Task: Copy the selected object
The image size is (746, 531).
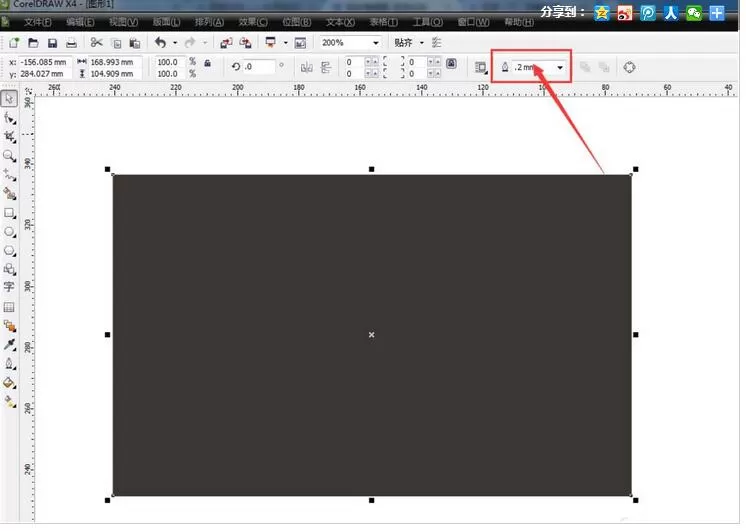Action: point(116,43)
